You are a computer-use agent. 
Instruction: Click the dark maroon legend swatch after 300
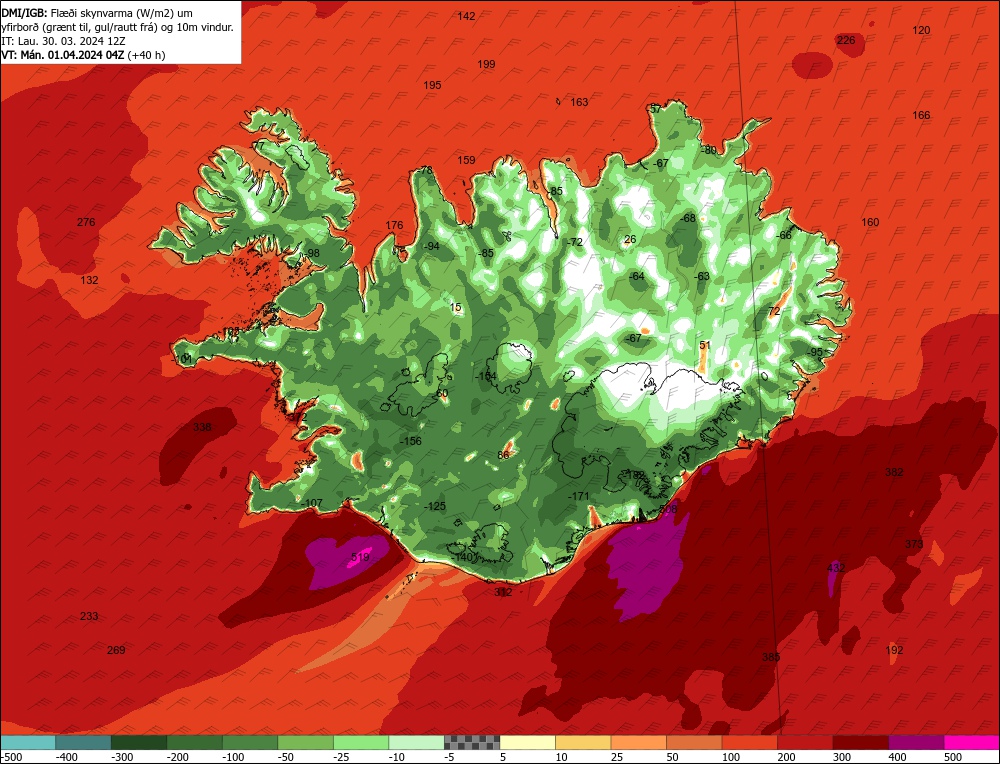pyautogui.click(x=861, y=742)
